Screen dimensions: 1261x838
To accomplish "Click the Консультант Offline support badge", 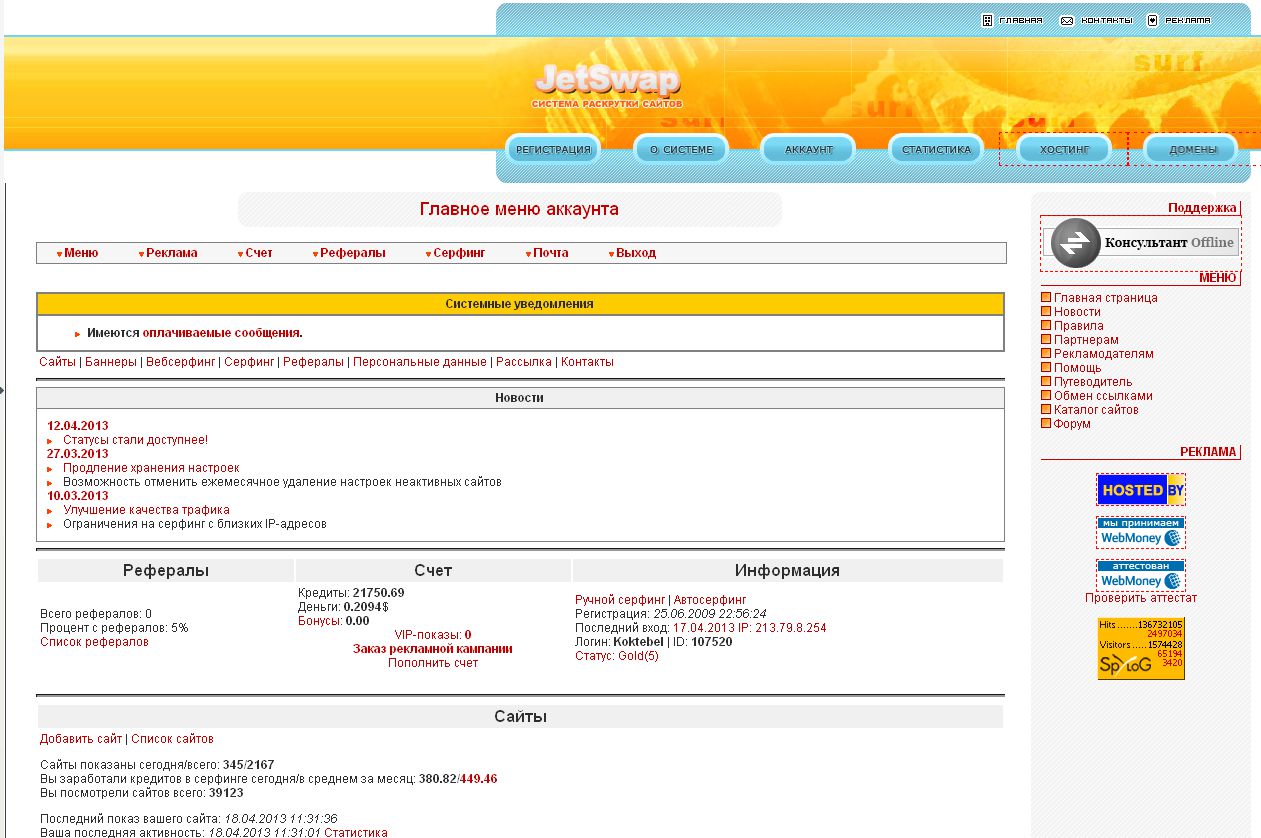I will pos(1141,243).
